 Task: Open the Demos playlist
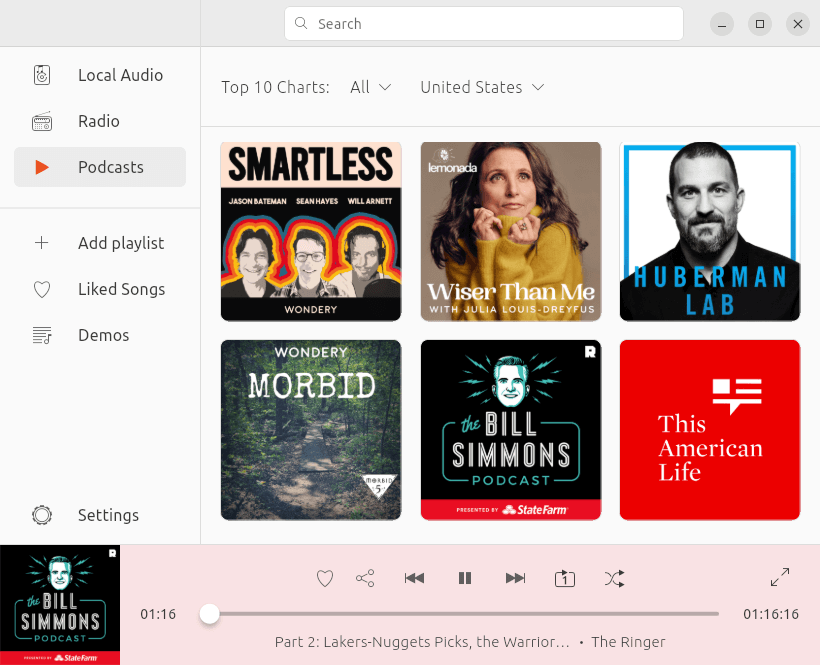(100, 335)
